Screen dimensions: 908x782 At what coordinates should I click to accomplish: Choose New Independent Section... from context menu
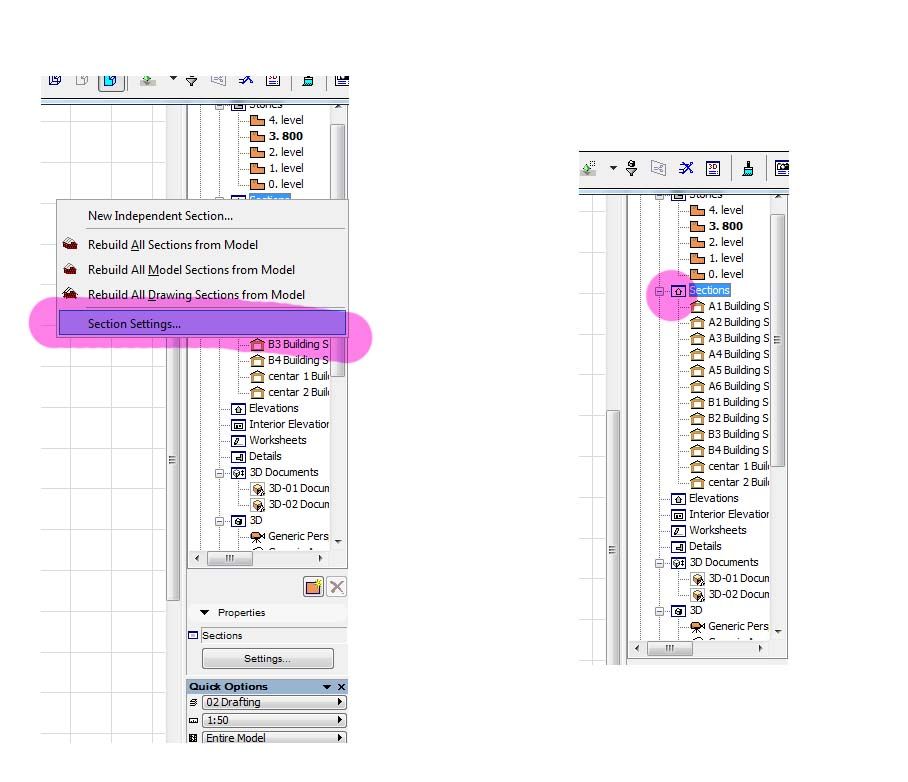tap(203, 215)
